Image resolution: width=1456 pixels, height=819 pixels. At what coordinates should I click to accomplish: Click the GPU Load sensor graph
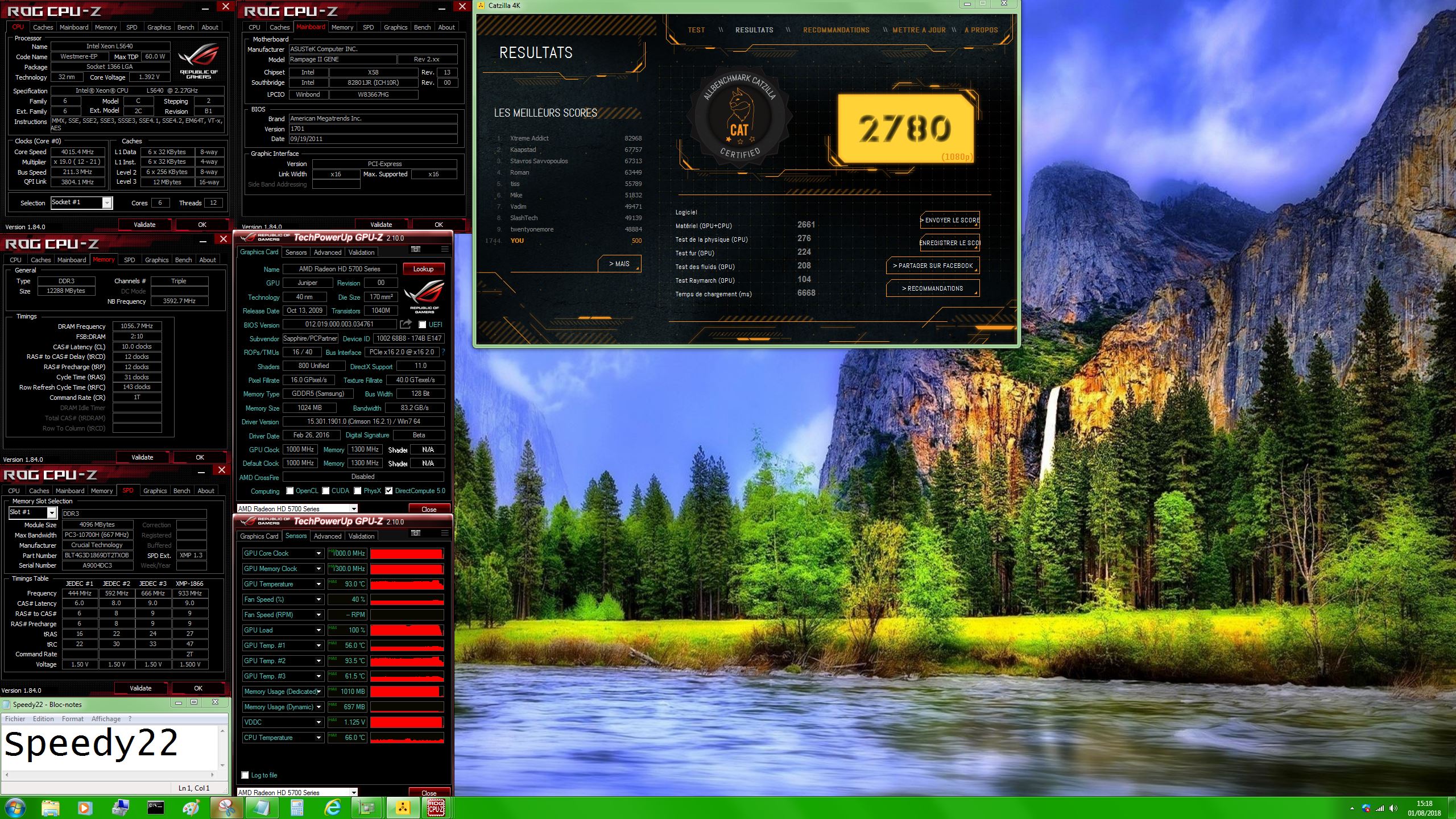pos(407,630)
